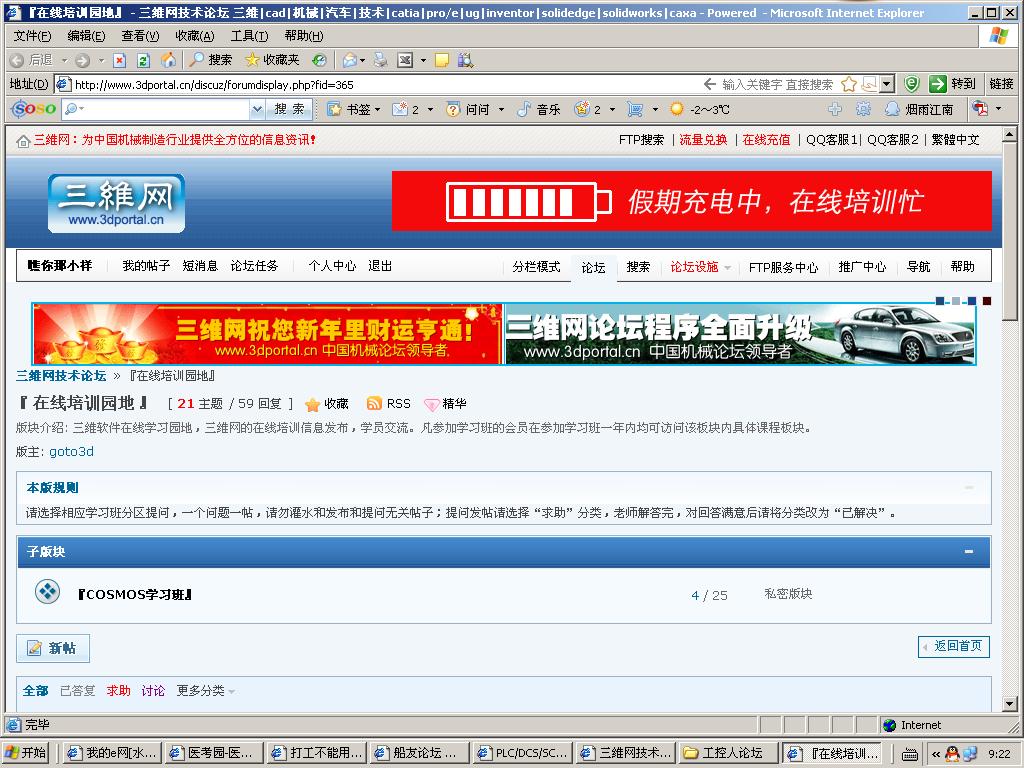Click the SOSO 书签 bookmarks star icon

coord(334,109)
